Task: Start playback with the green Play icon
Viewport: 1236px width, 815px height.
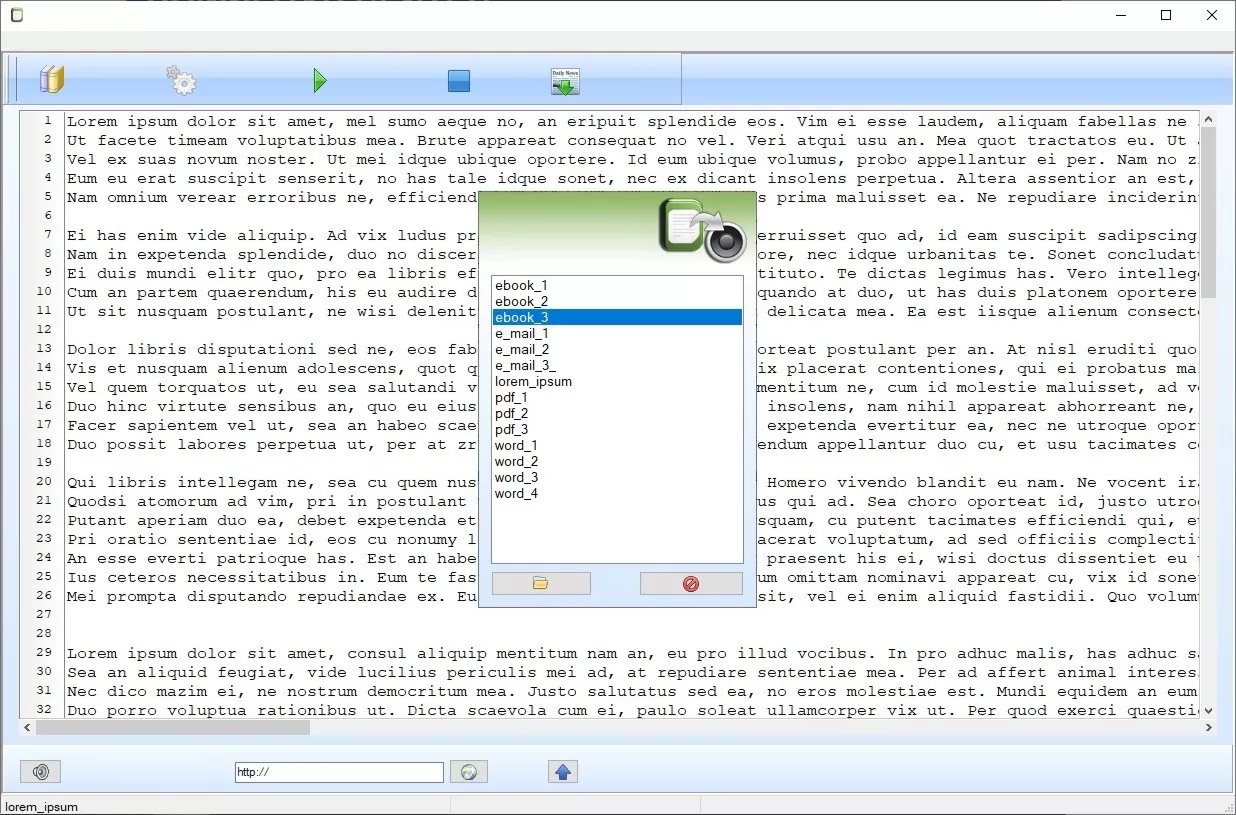Action: pos(320,80)
